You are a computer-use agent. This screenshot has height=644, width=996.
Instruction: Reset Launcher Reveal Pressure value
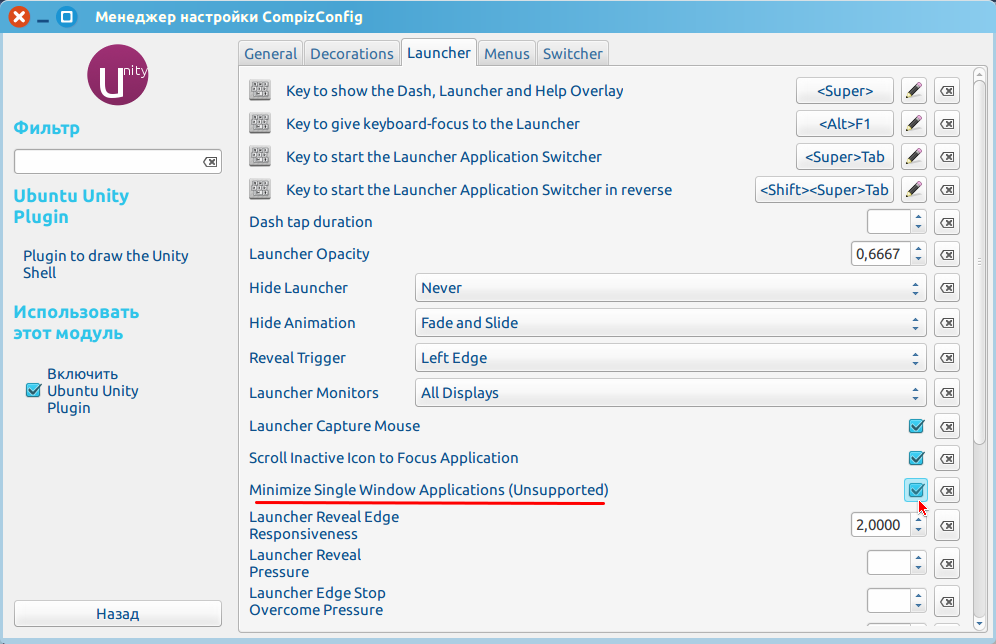[x=947, y=563]
